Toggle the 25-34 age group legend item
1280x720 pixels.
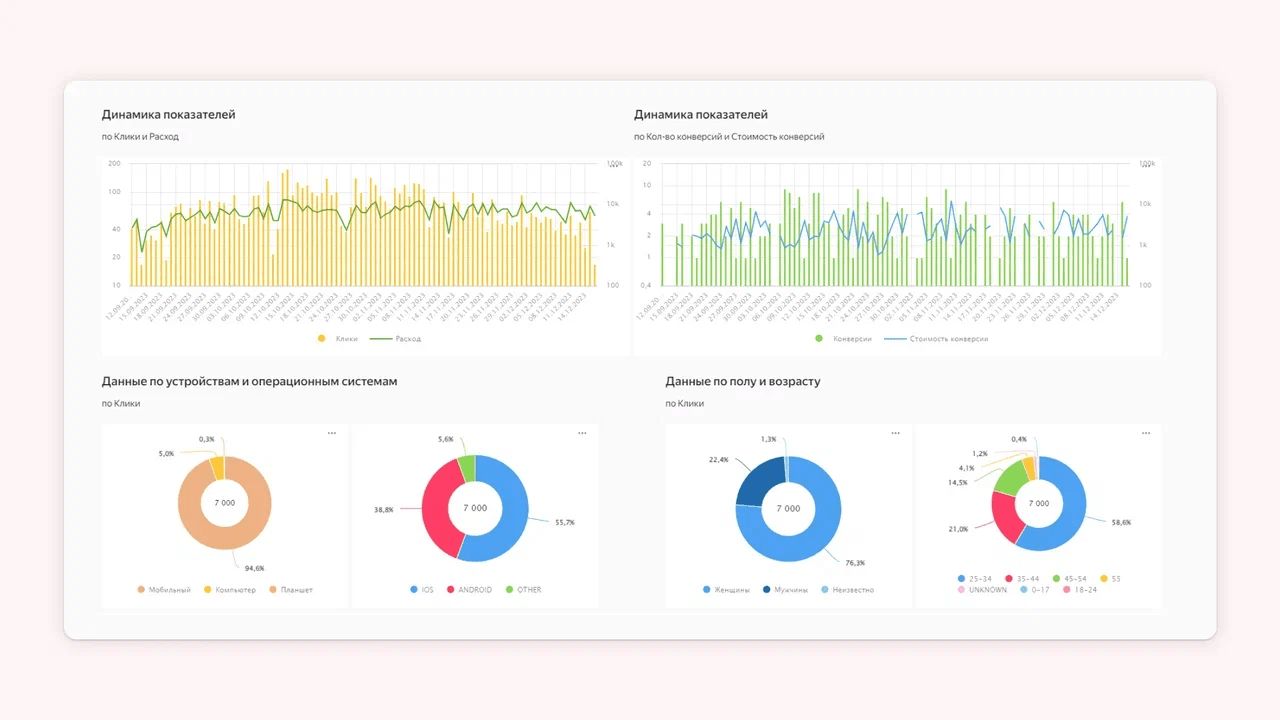(x=976, y=579)
